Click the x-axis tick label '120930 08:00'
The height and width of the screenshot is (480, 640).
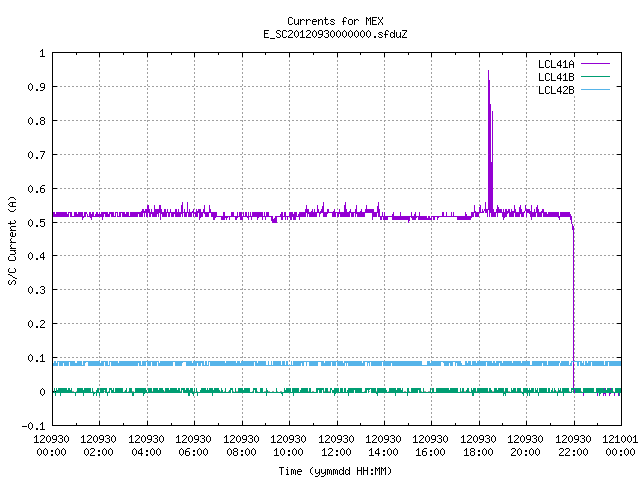(241, 446)
